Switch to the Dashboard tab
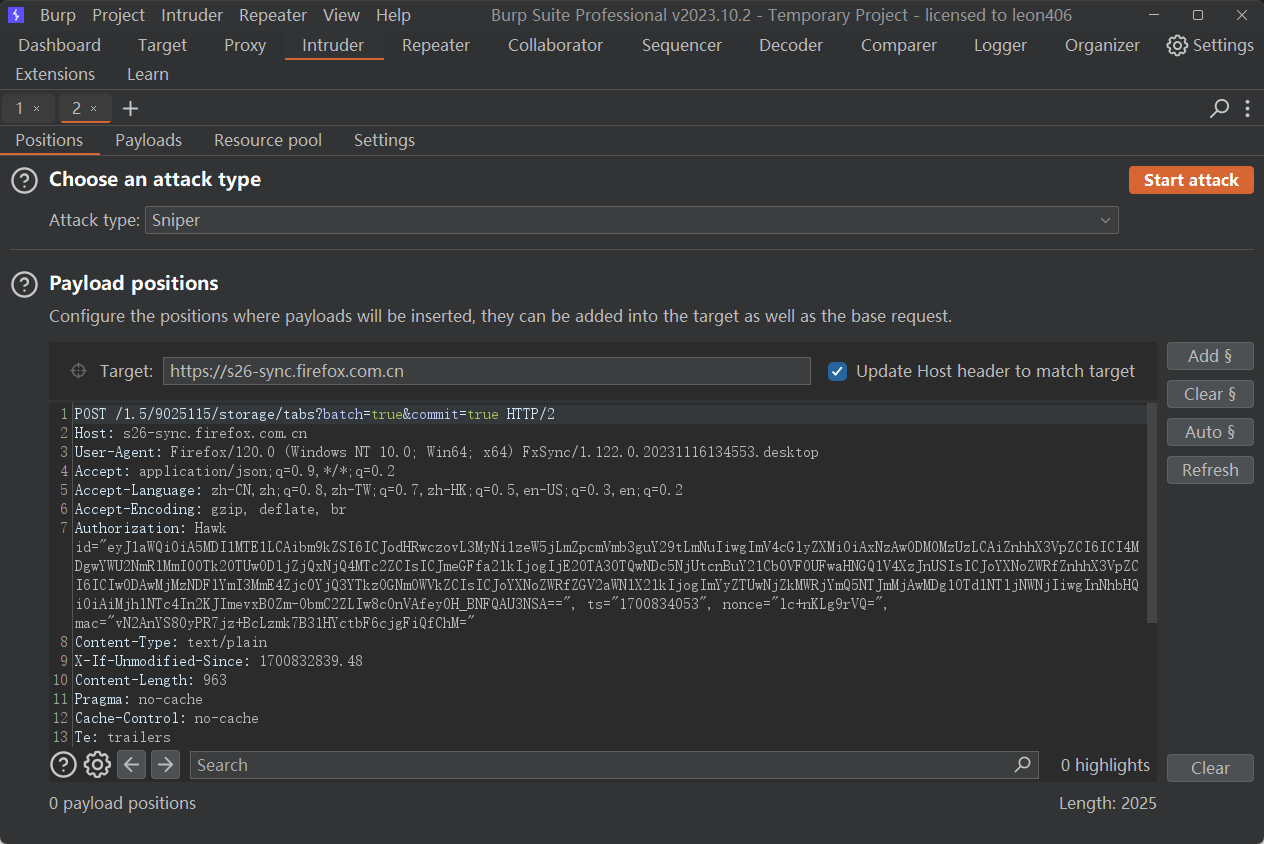Image resolution: width=1264 pixels, height=844 pixels. [59, 45]
